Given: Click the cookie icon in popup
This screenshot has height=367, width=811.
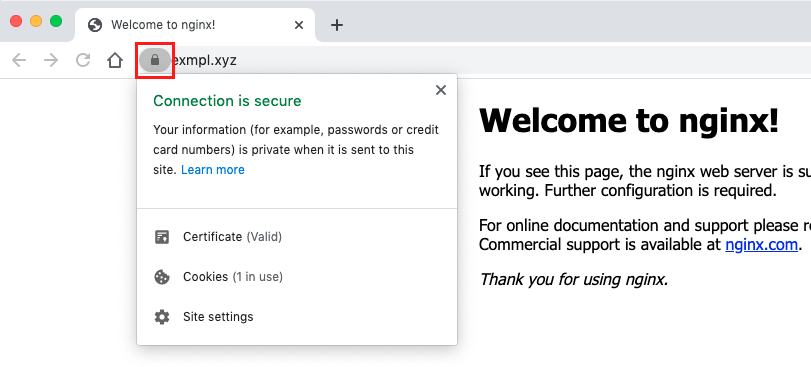Looking at the screenshot, I should (162, 277).
